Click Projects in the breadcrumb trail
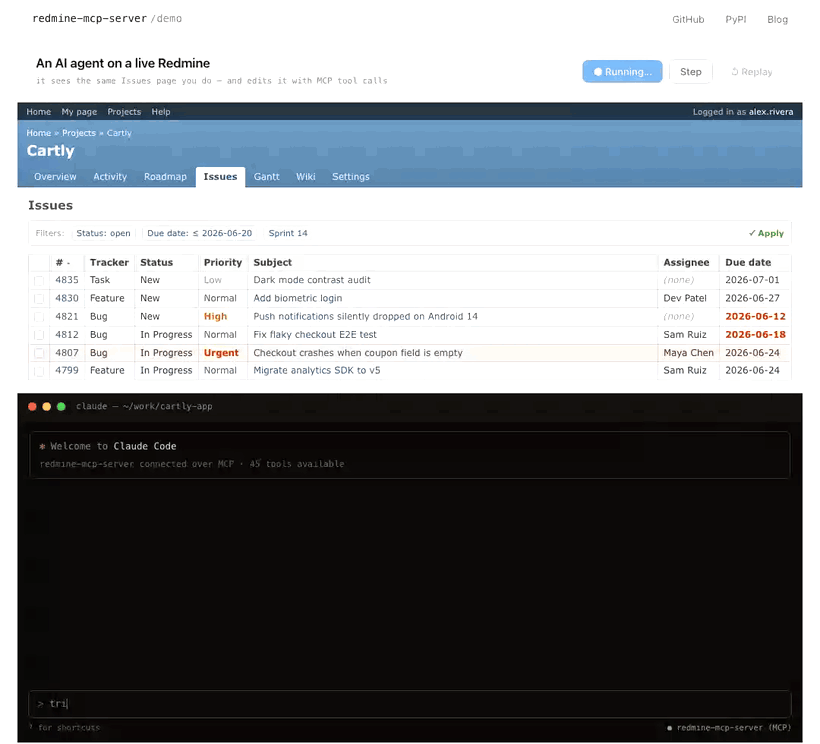Image resolution: width=820 pixels, height=744 pixels. [79, 133]
